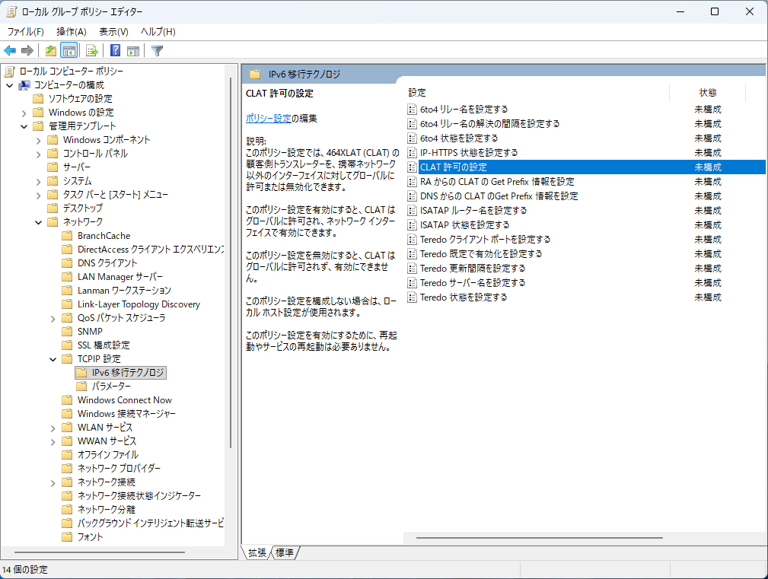768x579 pixels.
Task: Expand the コントロール パネル node
Action: 39,154
